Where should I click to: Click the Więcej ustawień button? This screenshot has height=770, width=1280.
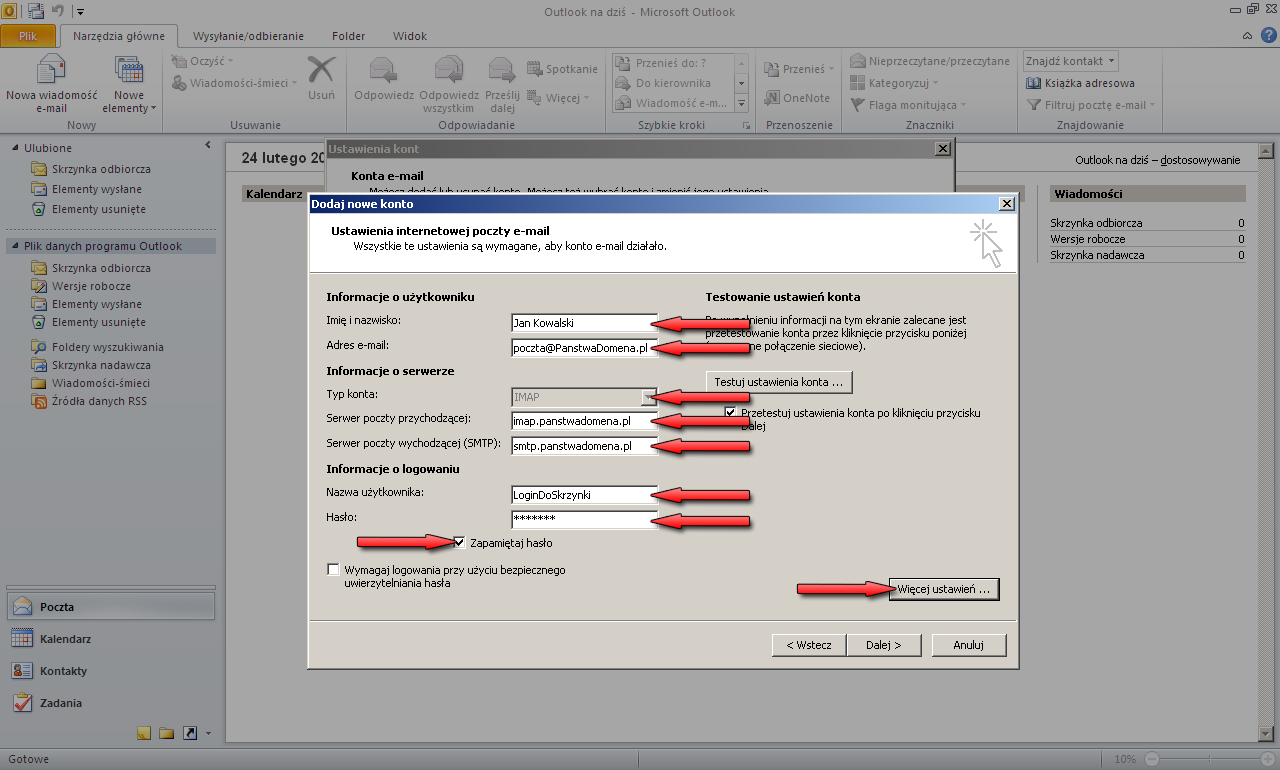point(944,590)
